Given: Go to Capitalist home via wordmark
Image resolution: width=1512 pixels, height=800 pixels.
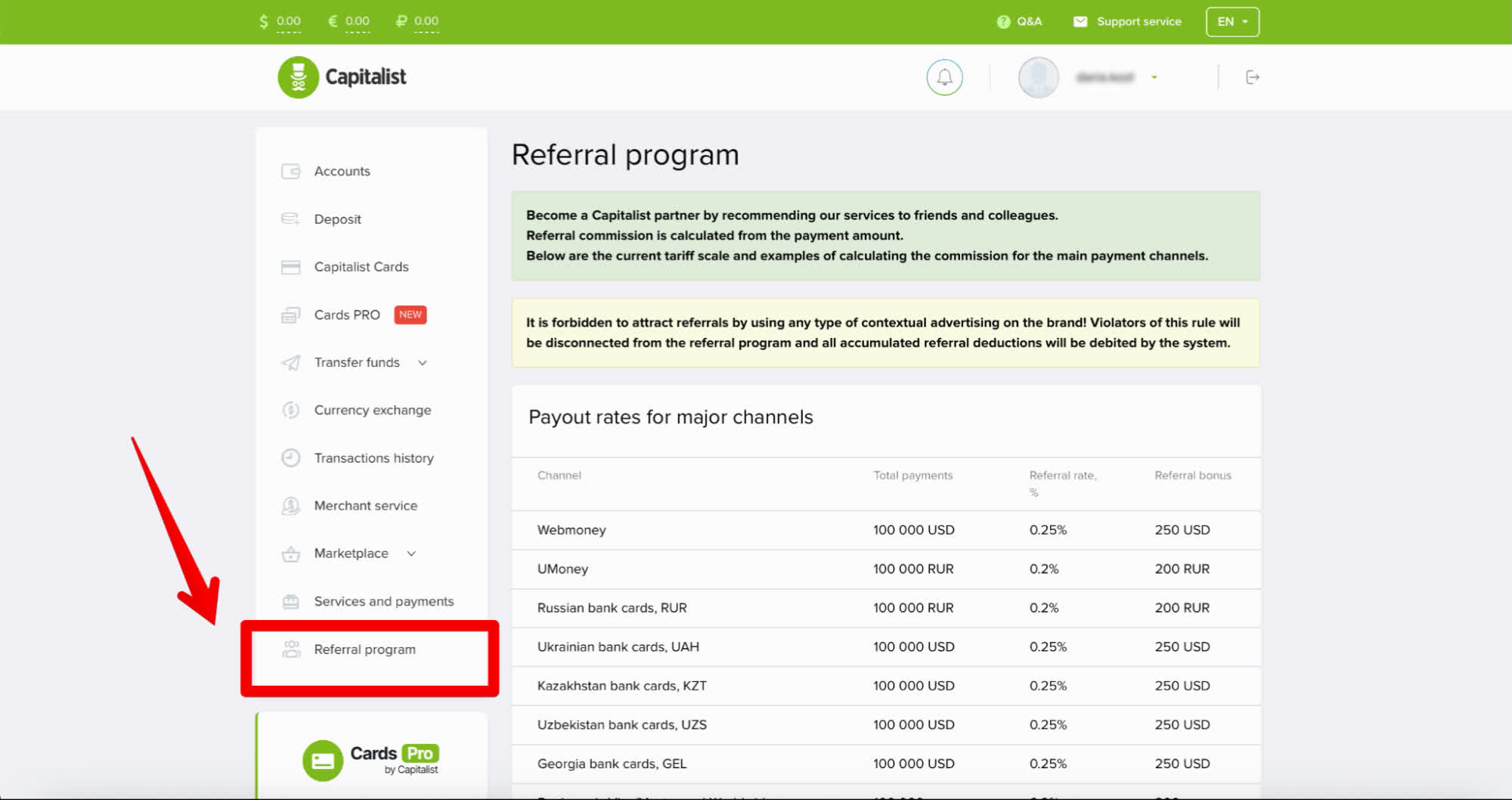Looking at the screenshot, I should click(x=365, y=77).
